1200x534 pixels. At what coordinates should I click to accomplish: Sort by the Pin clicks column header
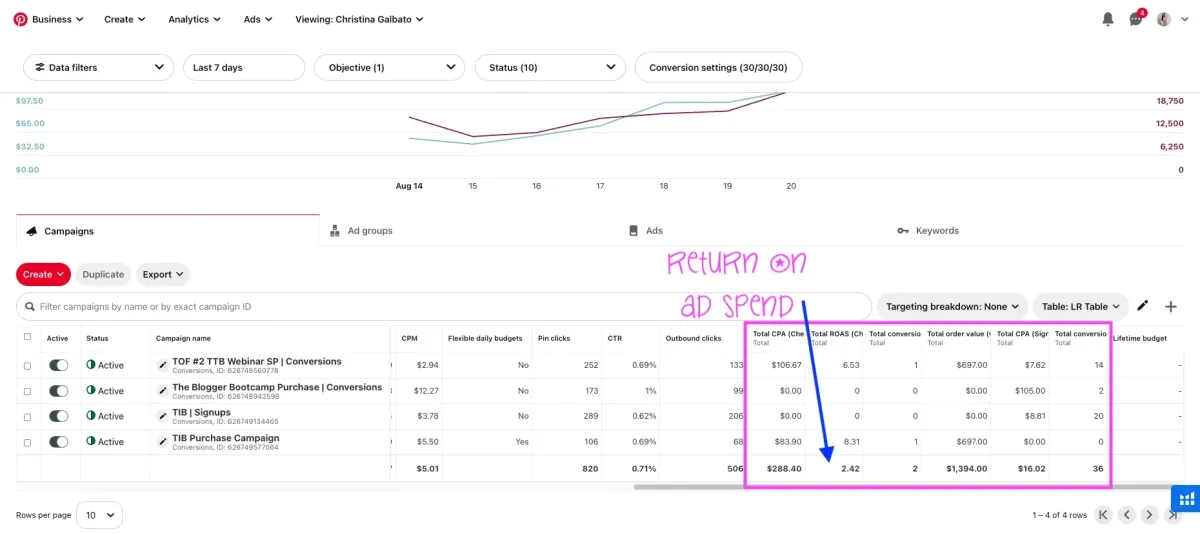tap(554, 338)
